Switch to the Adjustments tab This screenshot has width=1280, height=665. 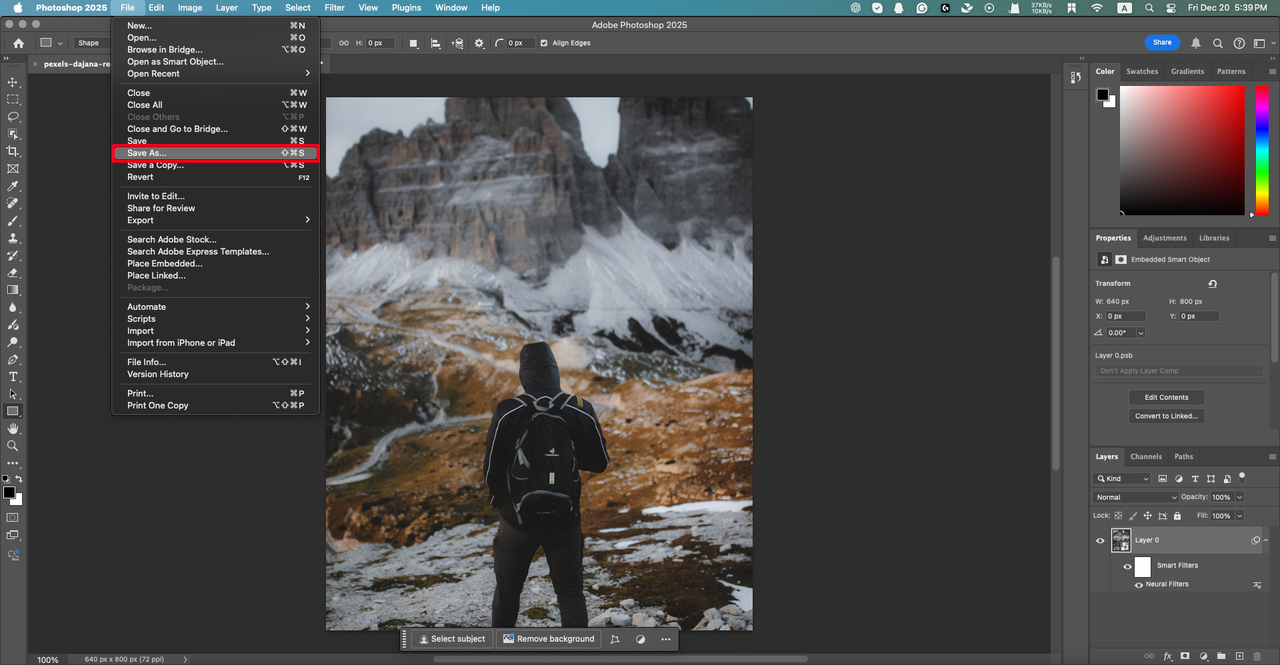(x=1165, y=238)
